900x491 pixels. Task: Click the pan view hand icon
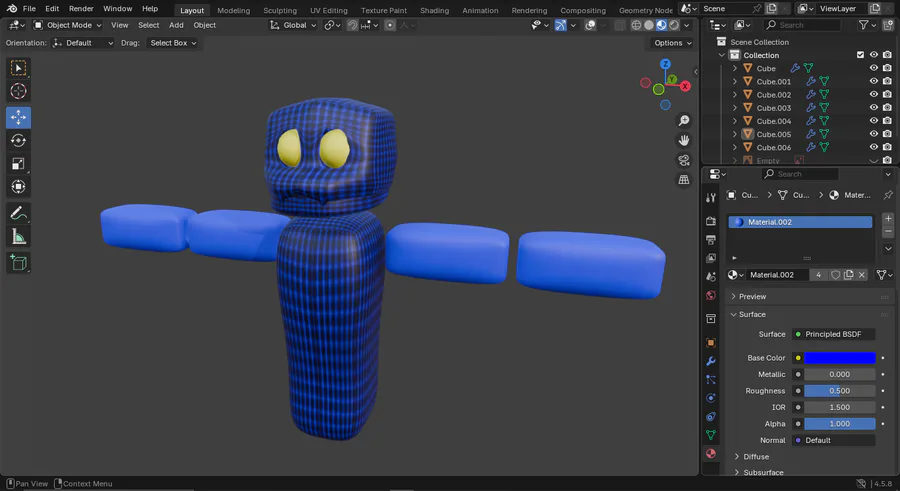pos(684,140)
